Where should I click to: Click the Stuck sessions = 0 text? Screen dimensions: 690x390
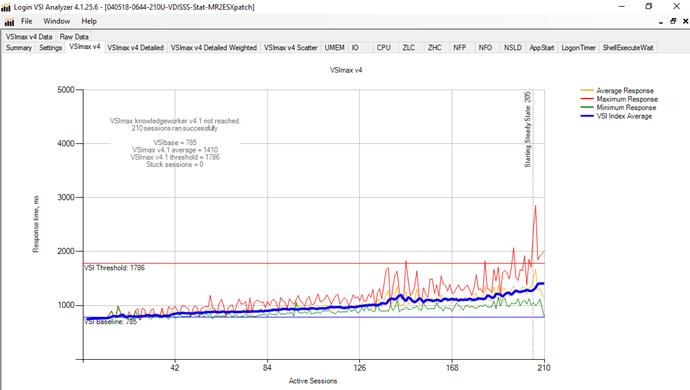[175, 164]
